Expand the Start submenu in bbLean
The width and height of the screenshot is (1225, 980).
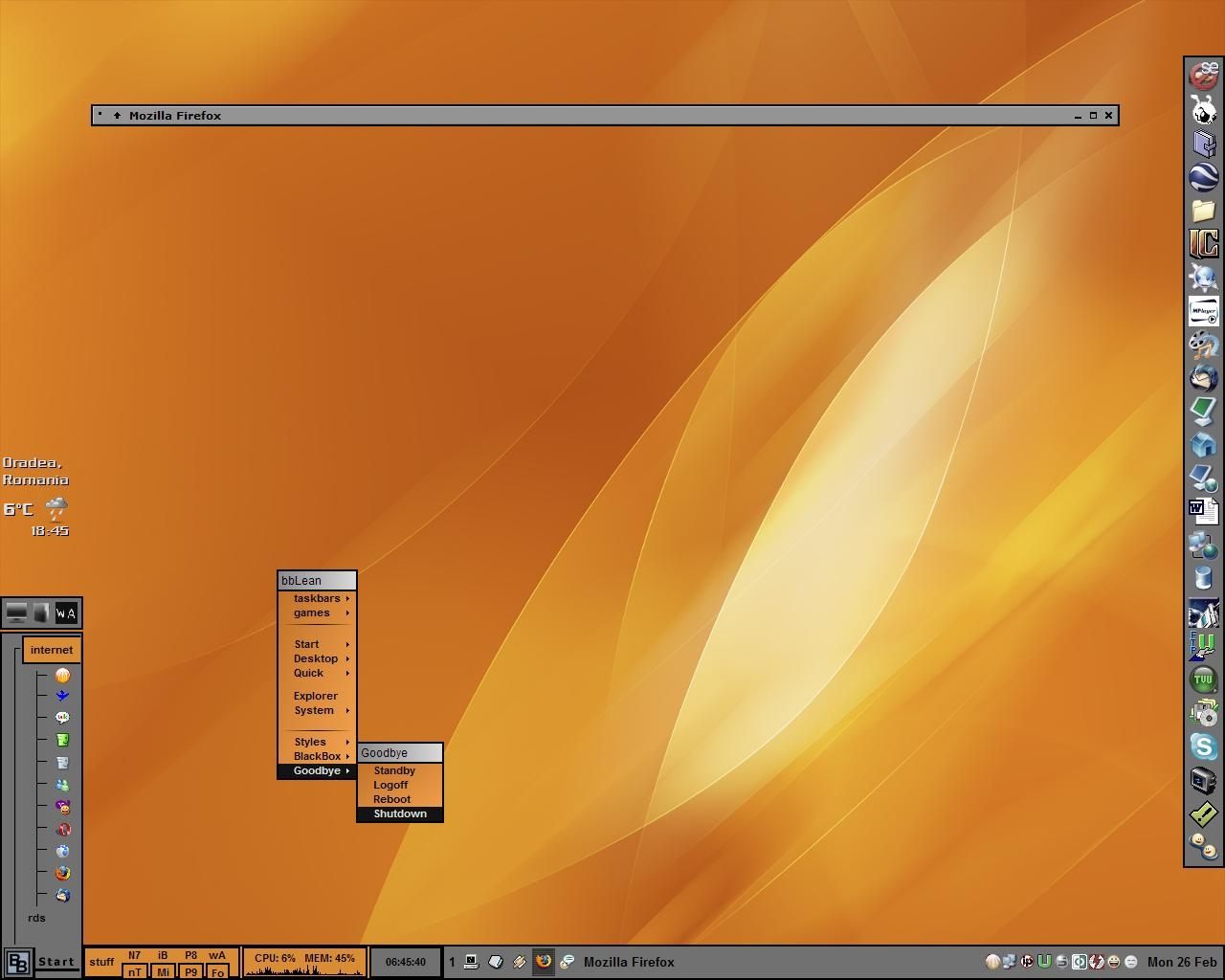[317, 644]
